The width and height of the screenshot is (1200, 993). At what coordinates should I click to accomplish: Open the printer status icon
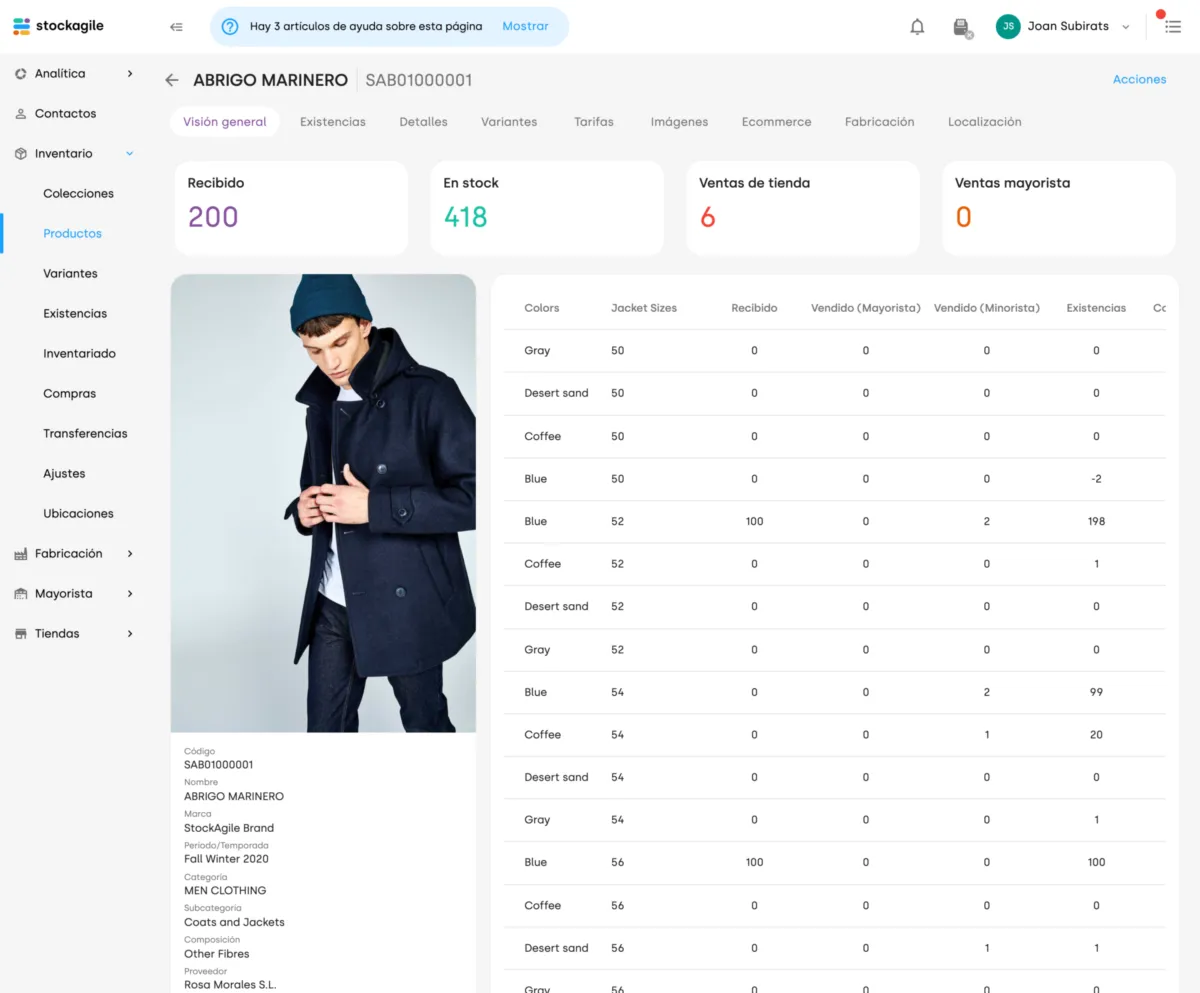[x=962, y=27]
